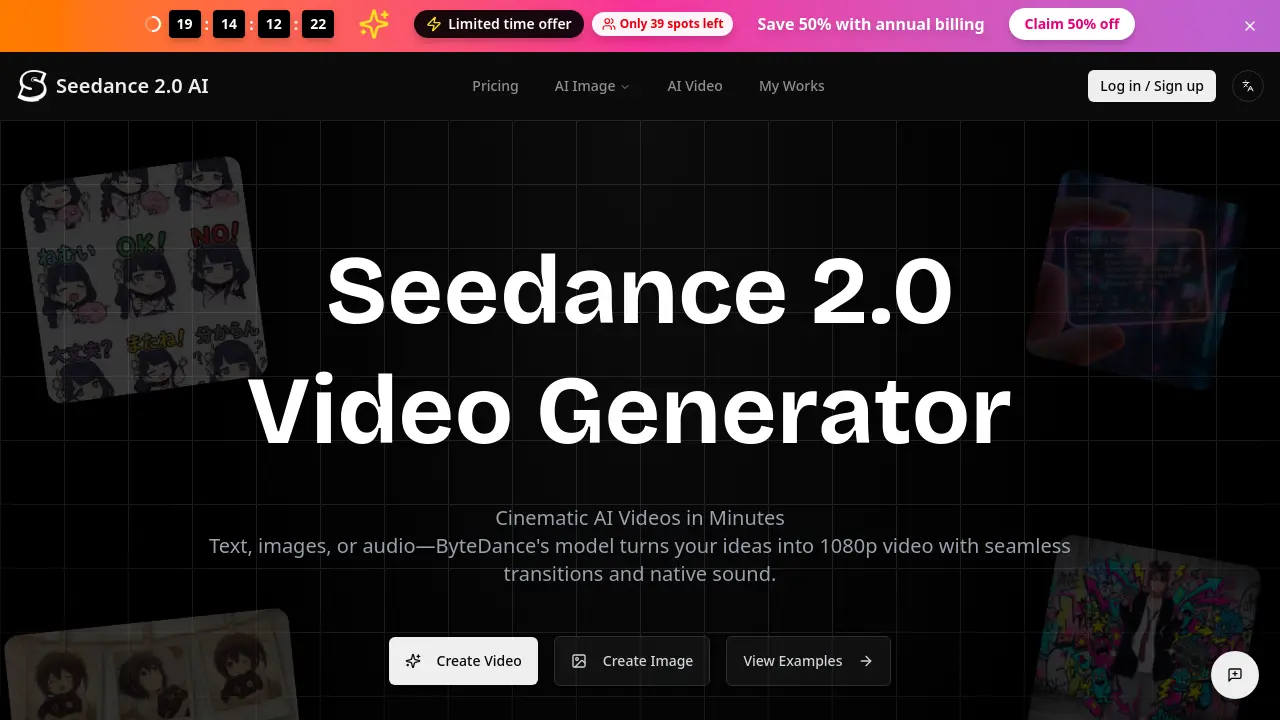Viewport: 1280px width, 720px height.
Task: Click the Only 39 spots left badge
Action: pyautogui.click(x=662, y=24)
